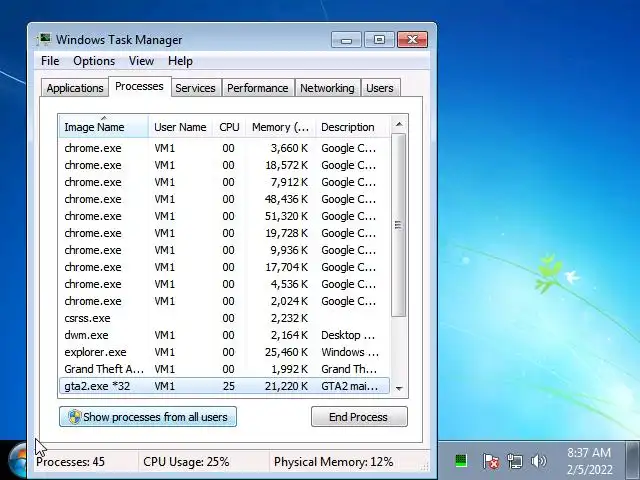Switch to the Users tab
640x480 pixels.
[380, 88]
